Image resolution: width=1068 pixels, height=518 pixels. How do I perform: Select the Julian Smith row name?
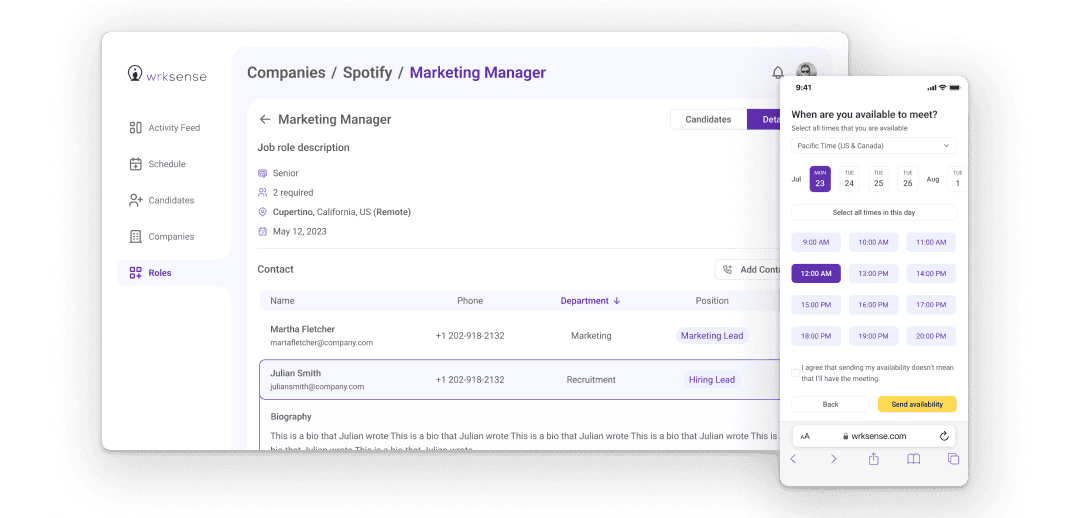[x=295, y=373]
